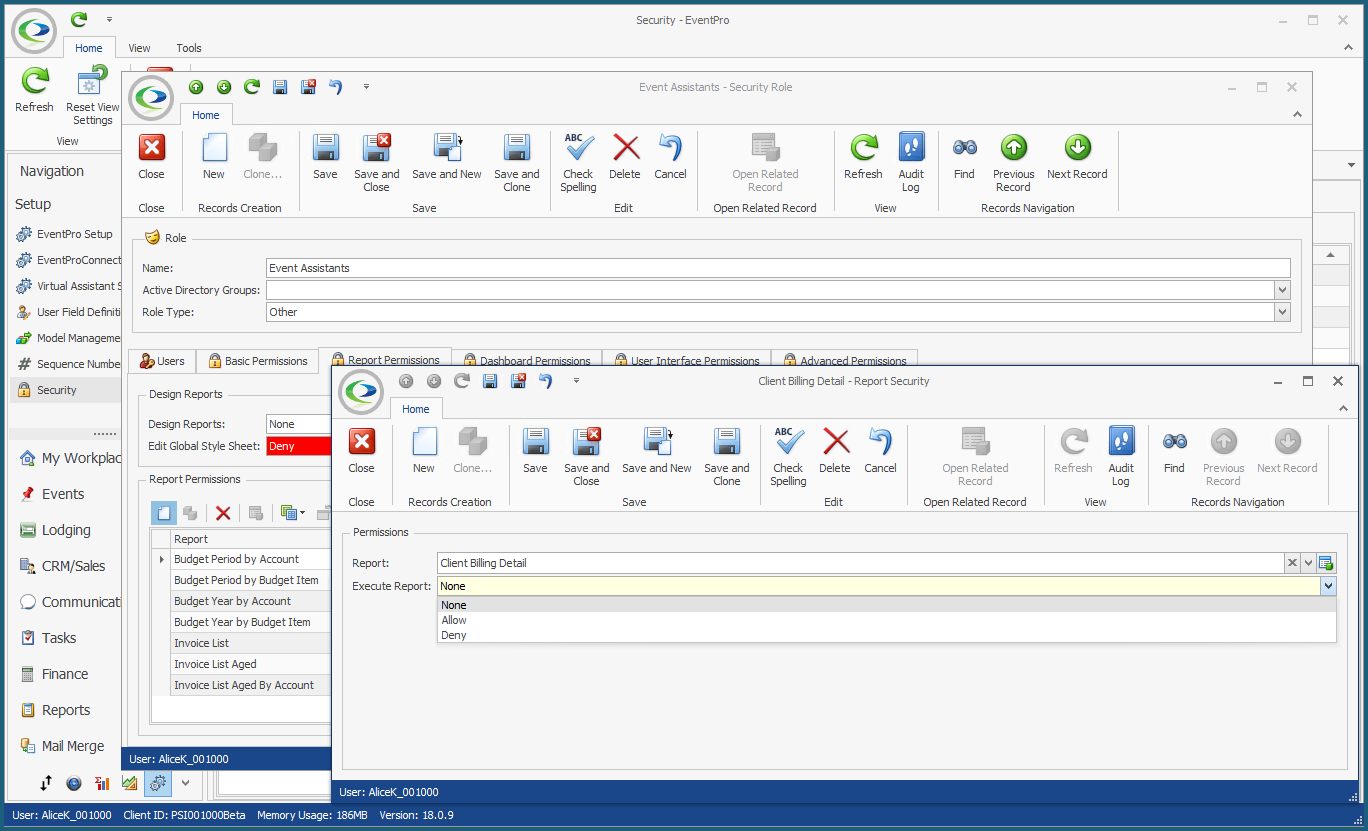Click Find binoculars in Report Security window

pyautogui.click(x=1174, y=451)
